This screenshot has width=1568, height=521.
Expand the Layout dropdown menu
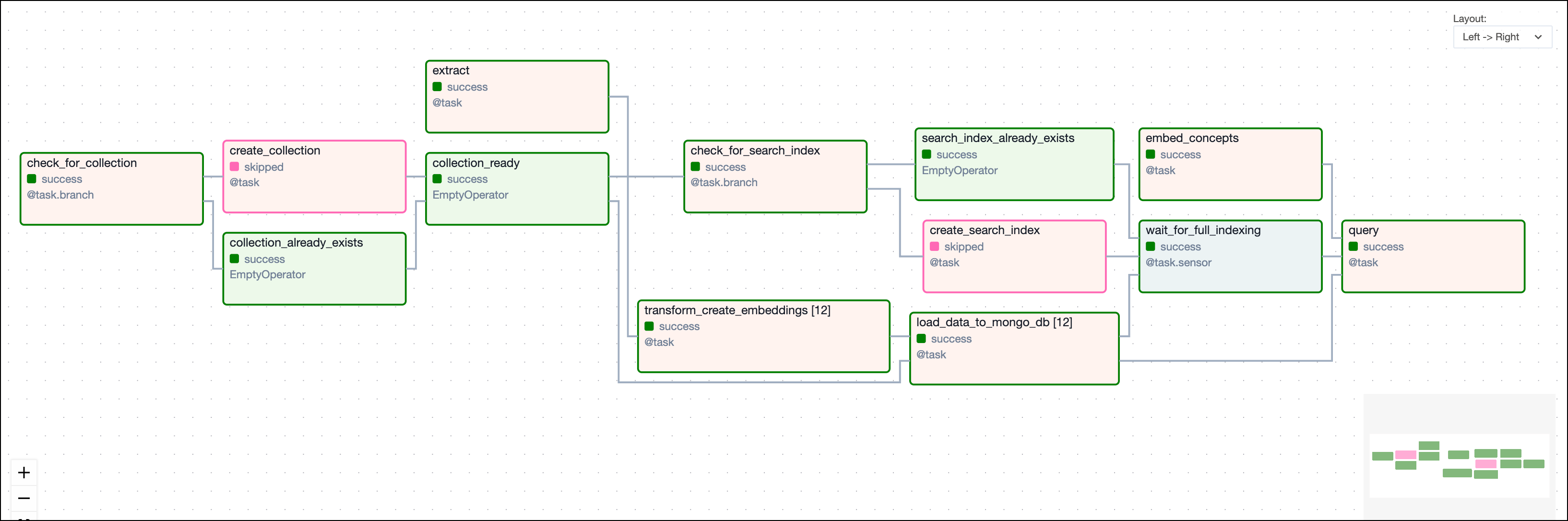(x=1500, y=39)
